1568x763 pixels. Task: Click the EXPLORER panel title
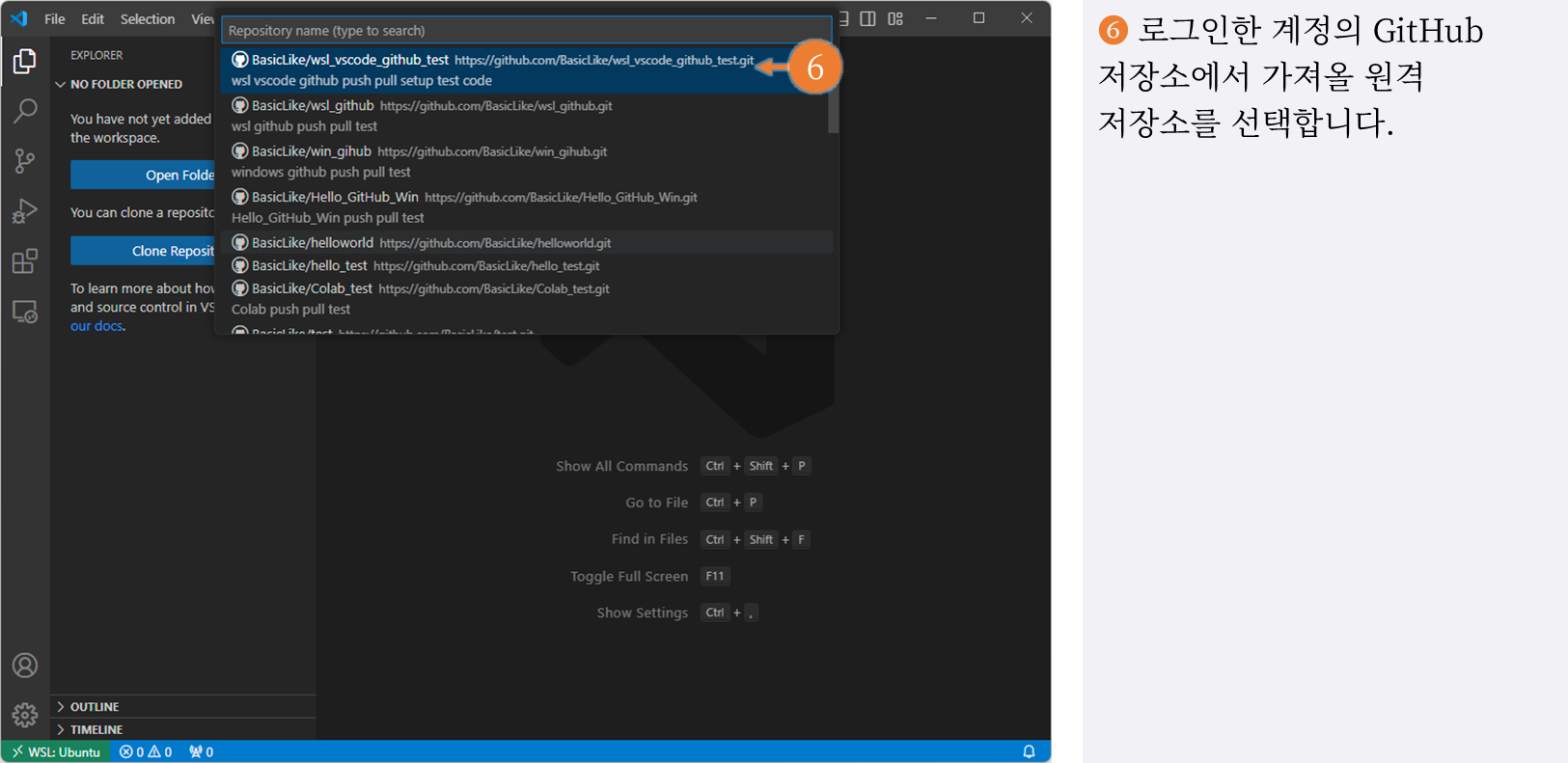(x=96, y=55)
